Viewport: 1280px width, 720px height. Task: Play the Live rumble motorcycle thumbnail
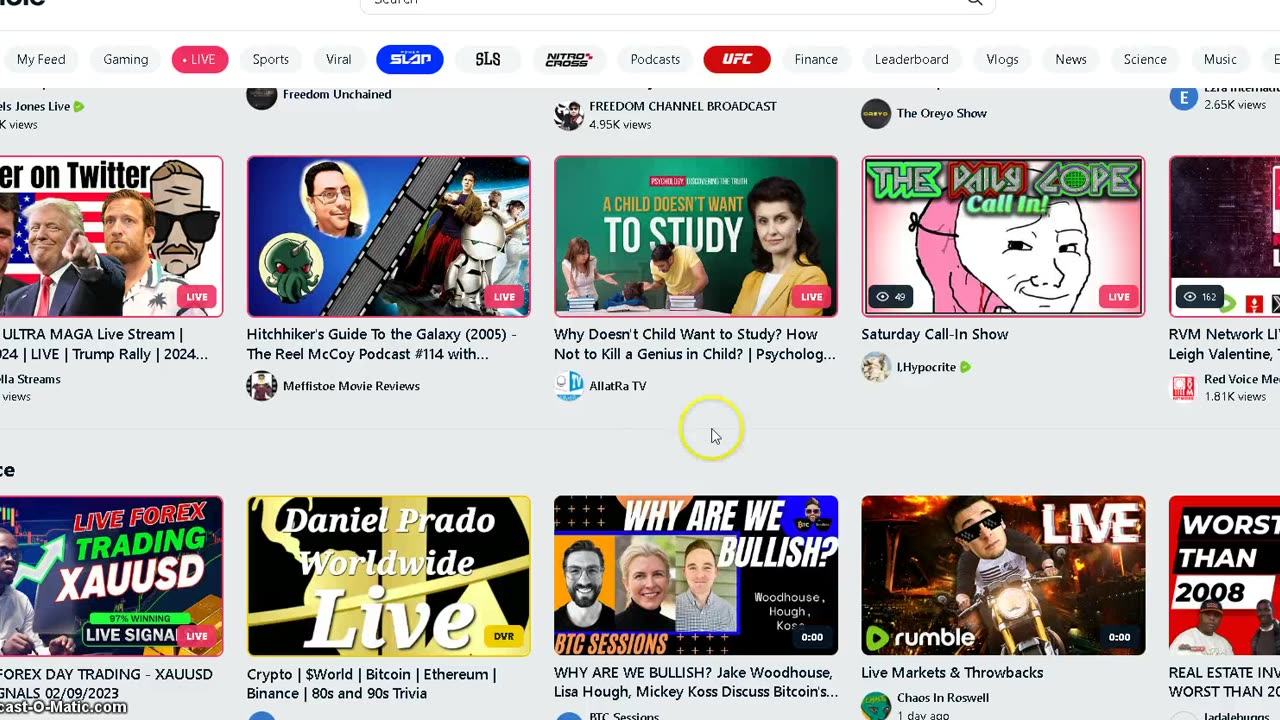coord(1003,576)
